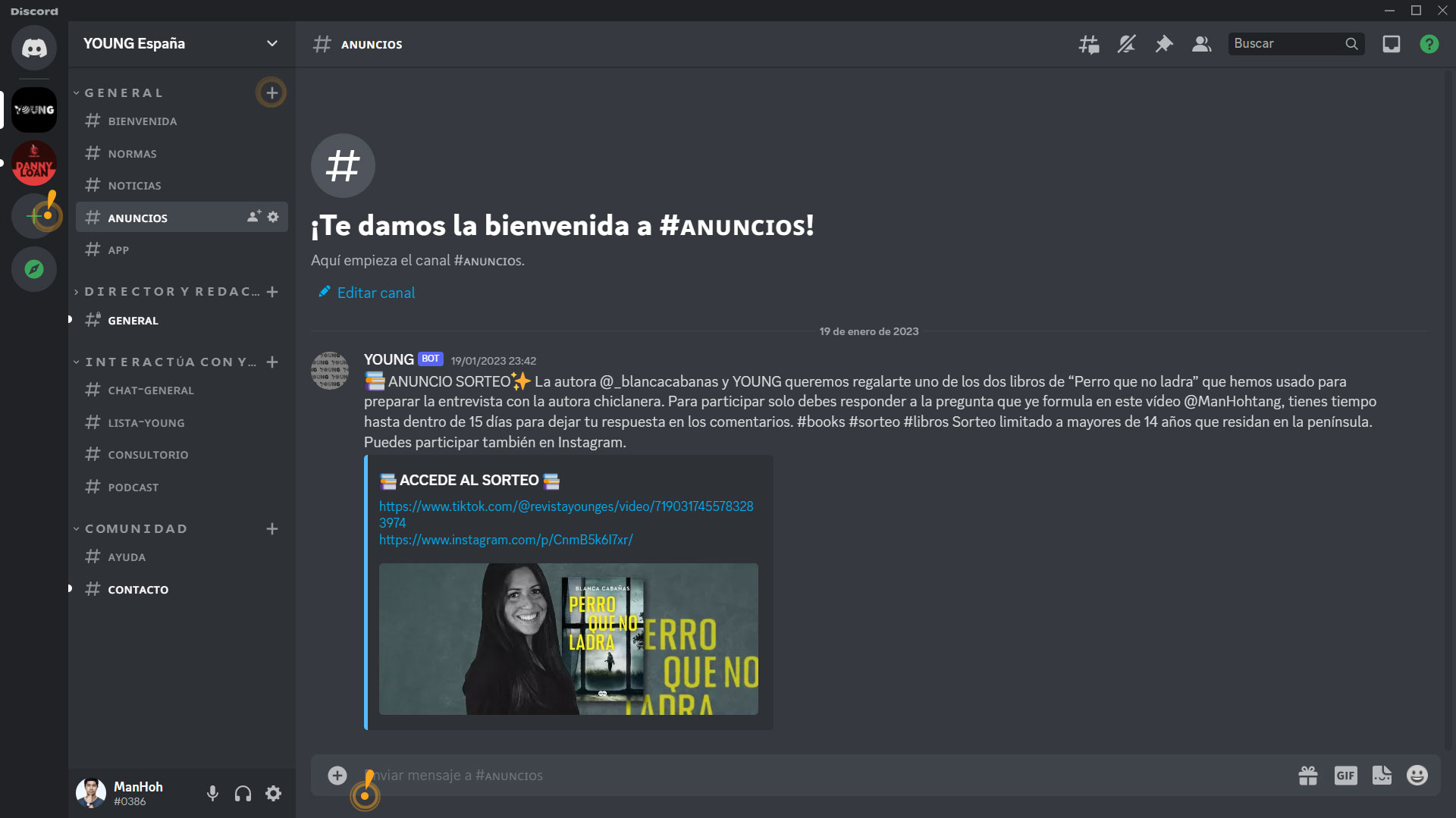Mute the ANUNCIOS channel notifications

[x=1126, y=44]
